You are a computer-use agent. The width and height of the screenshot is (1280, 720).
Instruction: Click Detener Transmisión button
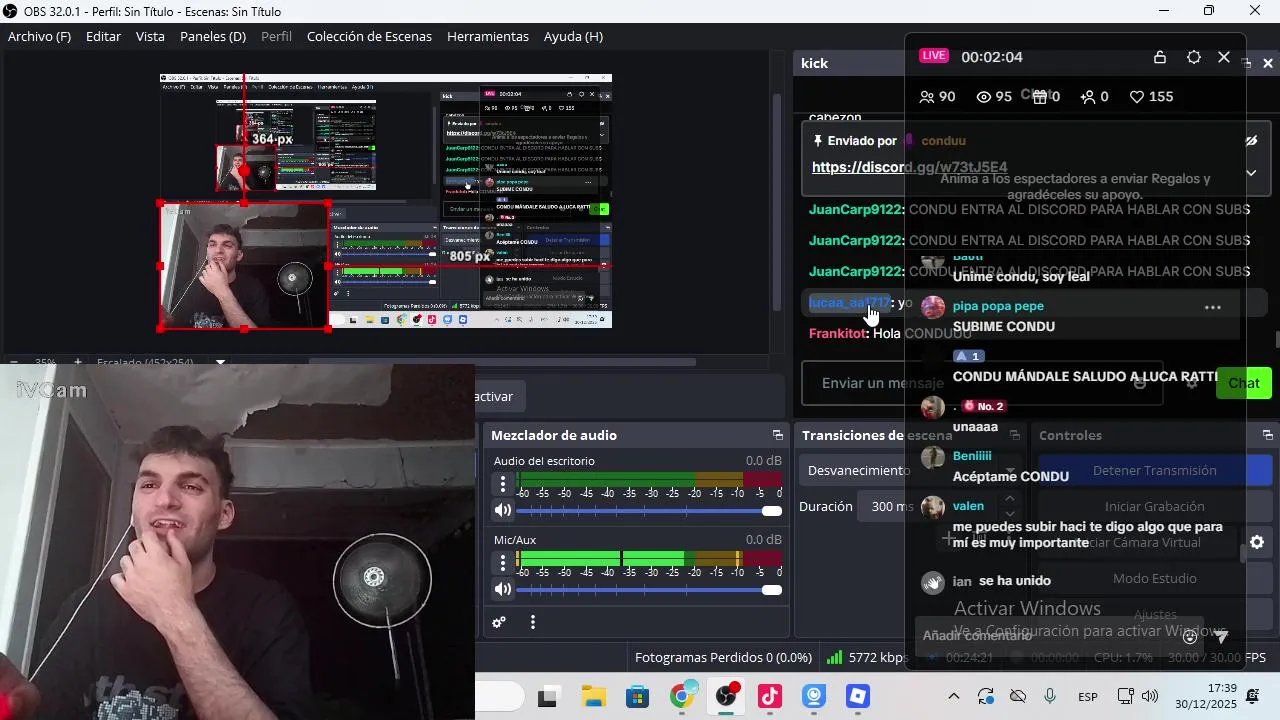pos(1154,470)
